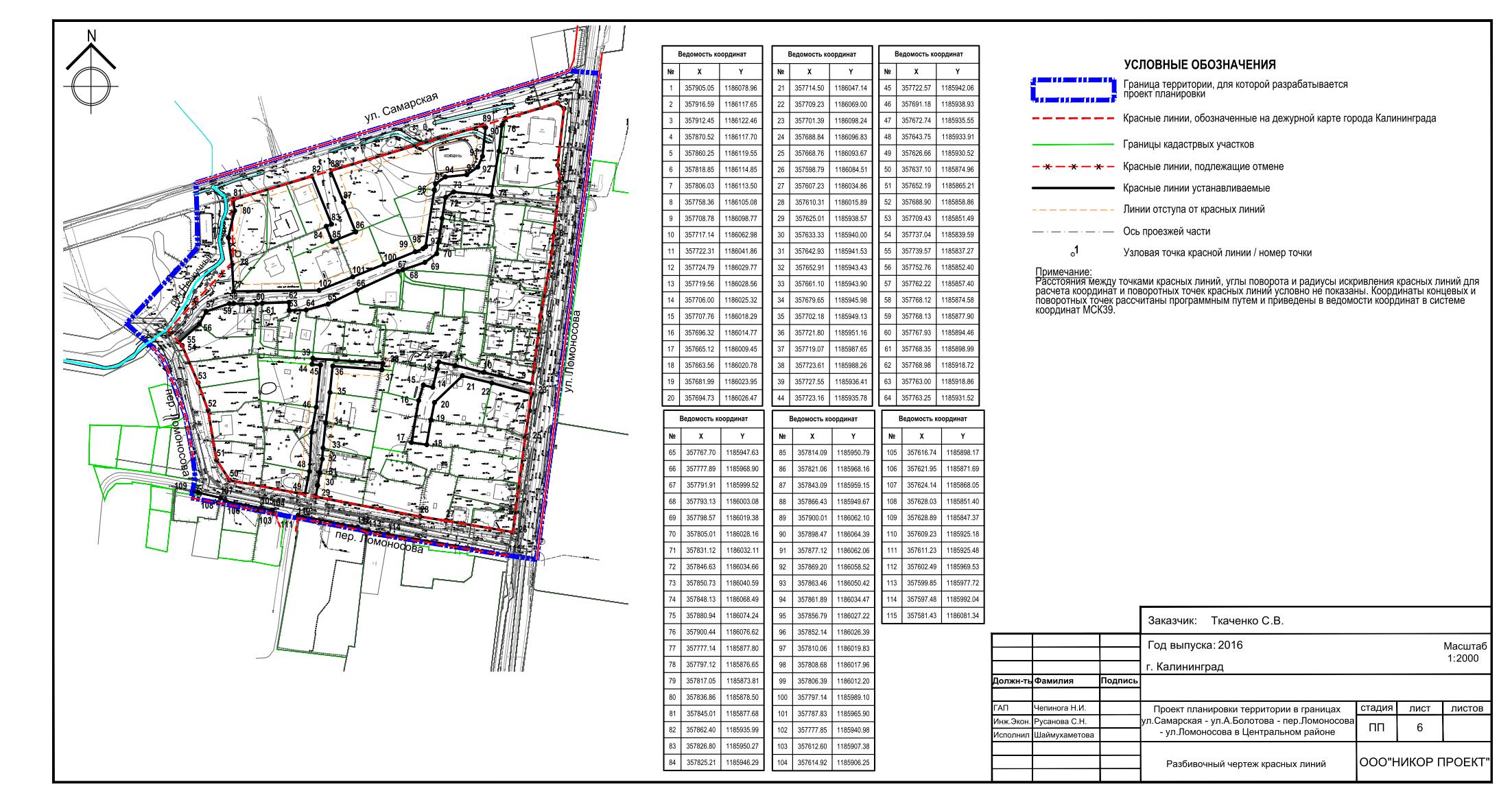Image resolution: width=1512 pixels, height=802 pixels.
Task: Click the thick black established red line legend sample
Action: point(1073,188)
